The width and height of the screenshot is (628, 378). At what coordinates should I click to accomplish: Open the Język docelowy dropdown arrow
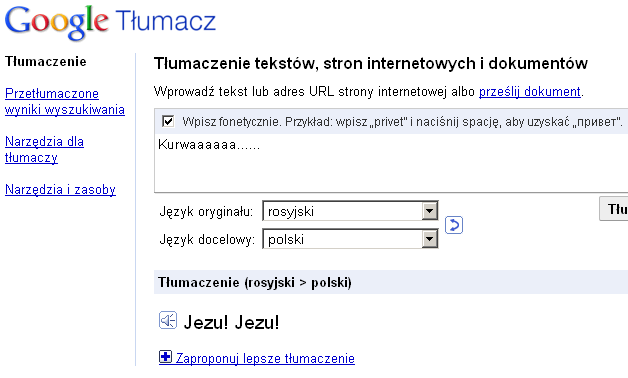429,239
